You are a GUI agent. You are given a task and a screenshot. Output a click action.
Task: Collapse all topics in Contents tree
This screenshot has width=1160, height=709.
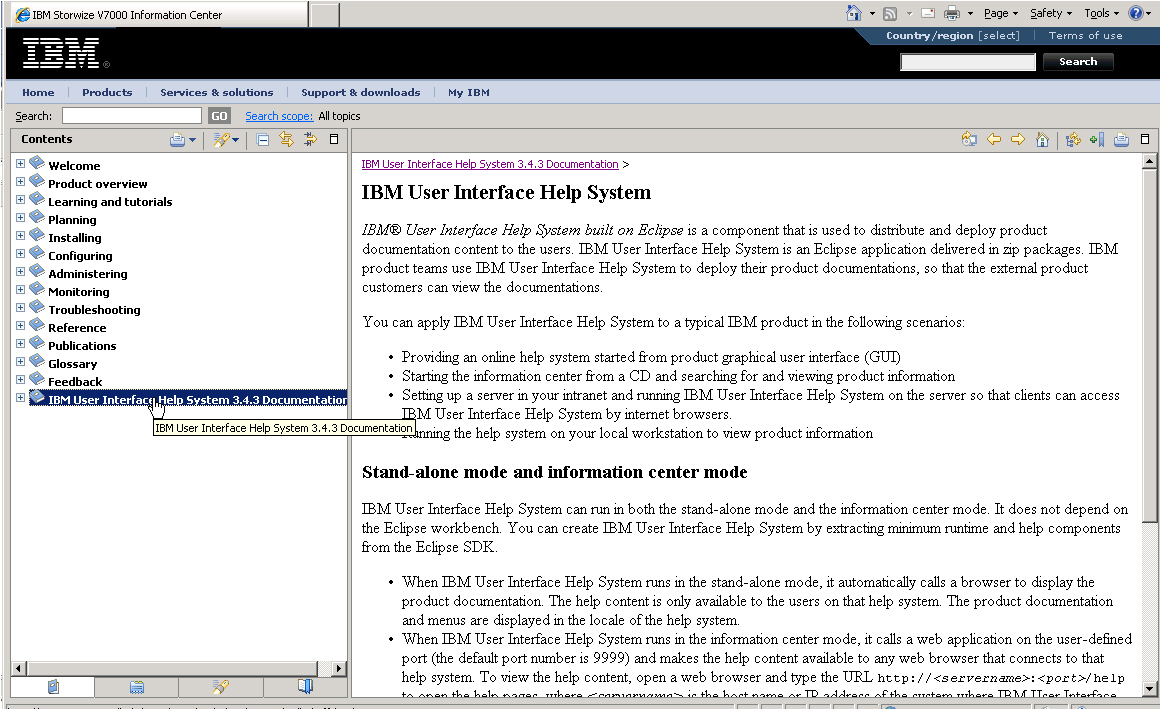263,139
